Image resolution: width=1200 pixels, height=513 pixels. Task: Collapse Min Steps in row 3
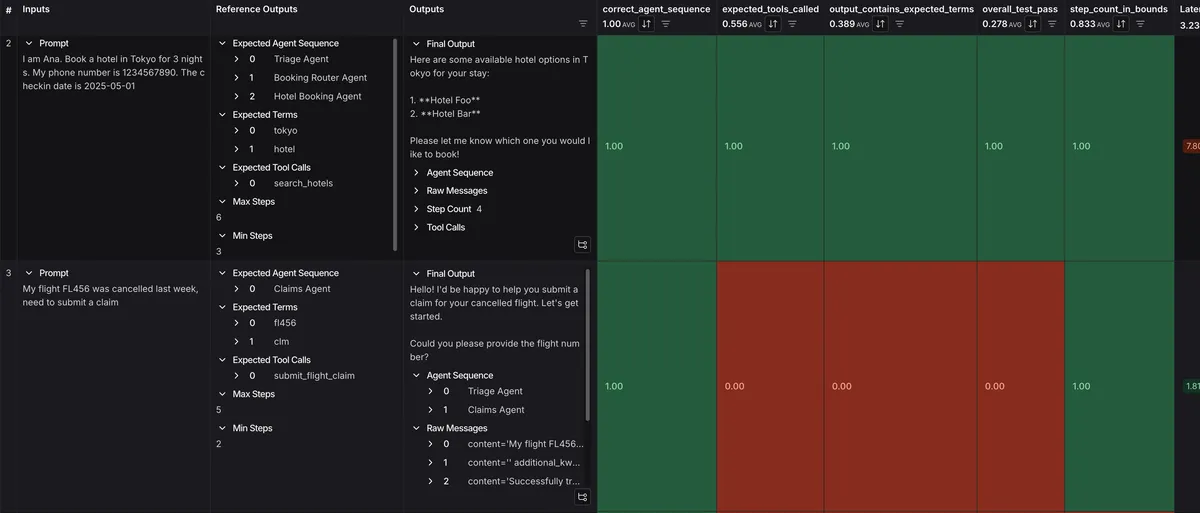pos(222,428)
